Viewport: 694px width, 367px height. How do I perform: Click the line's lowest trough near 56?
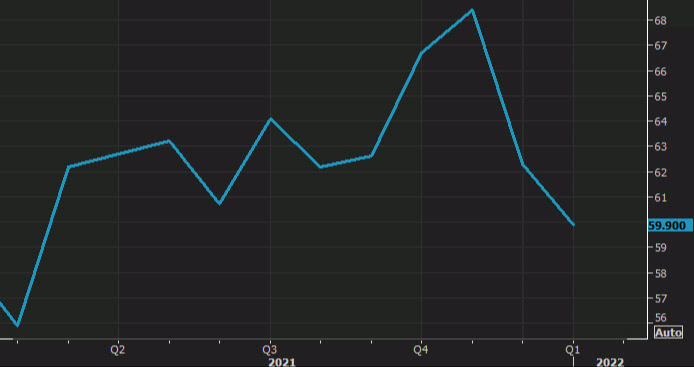coord(17,326)
